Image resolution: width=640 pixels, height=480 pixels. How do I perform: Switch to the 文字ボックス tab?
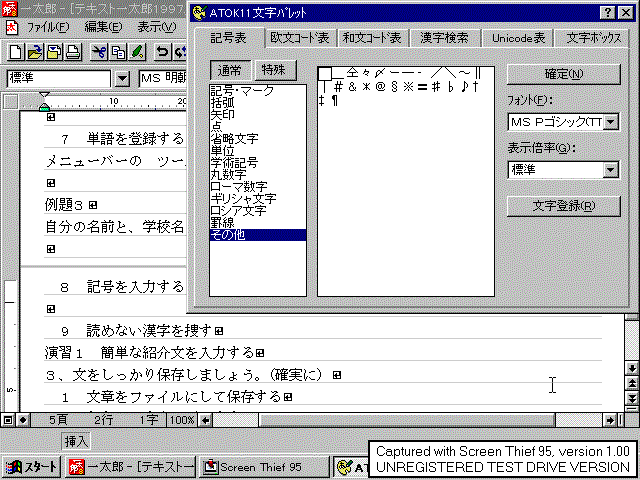(593, 38)
